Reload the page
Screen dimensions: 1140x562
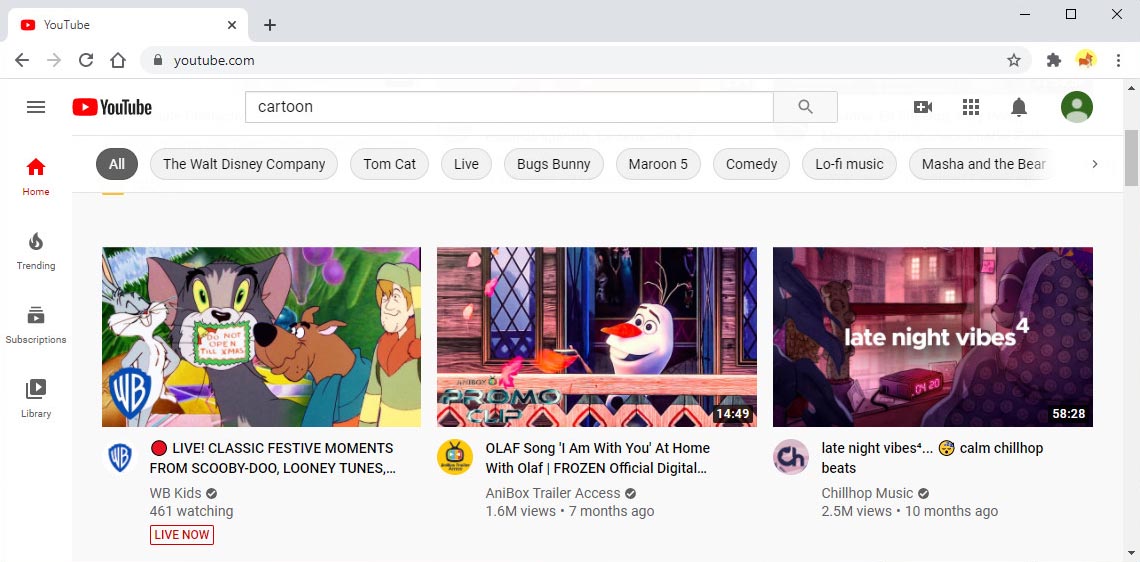(x=86, y=60)
